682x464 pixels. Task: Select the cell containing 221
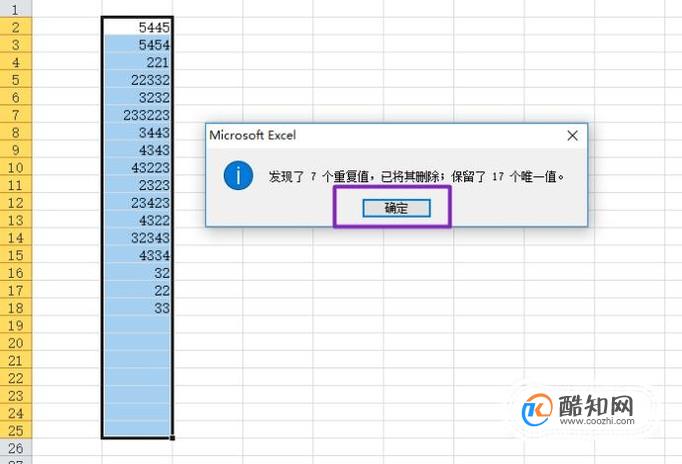[137, 62]
